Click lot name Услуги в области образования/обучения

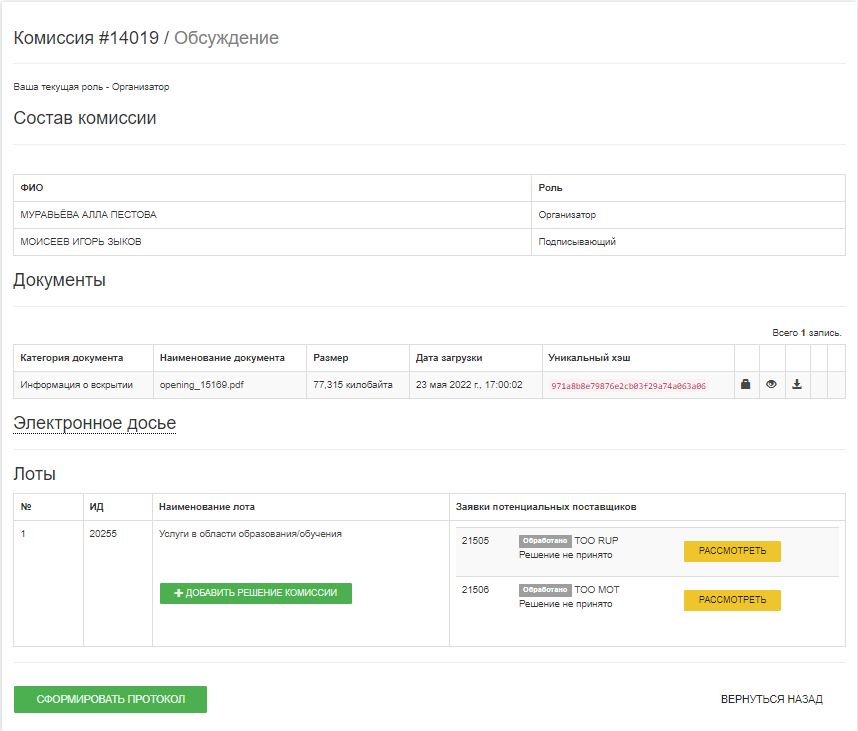tap(250, 534)
